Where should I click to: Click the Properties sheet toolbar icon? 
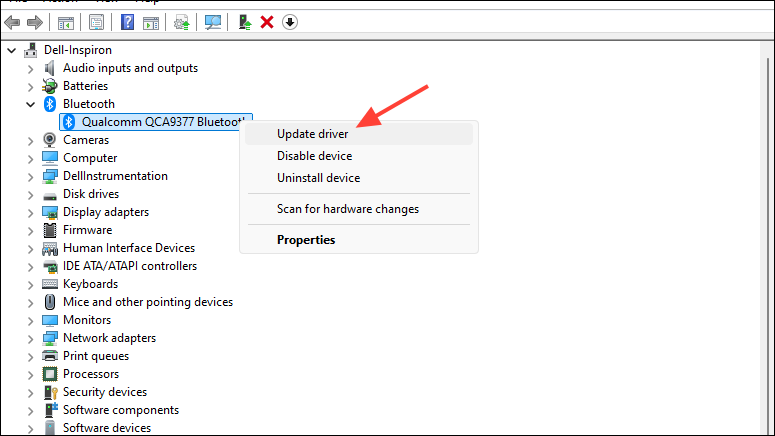(96, 22)
